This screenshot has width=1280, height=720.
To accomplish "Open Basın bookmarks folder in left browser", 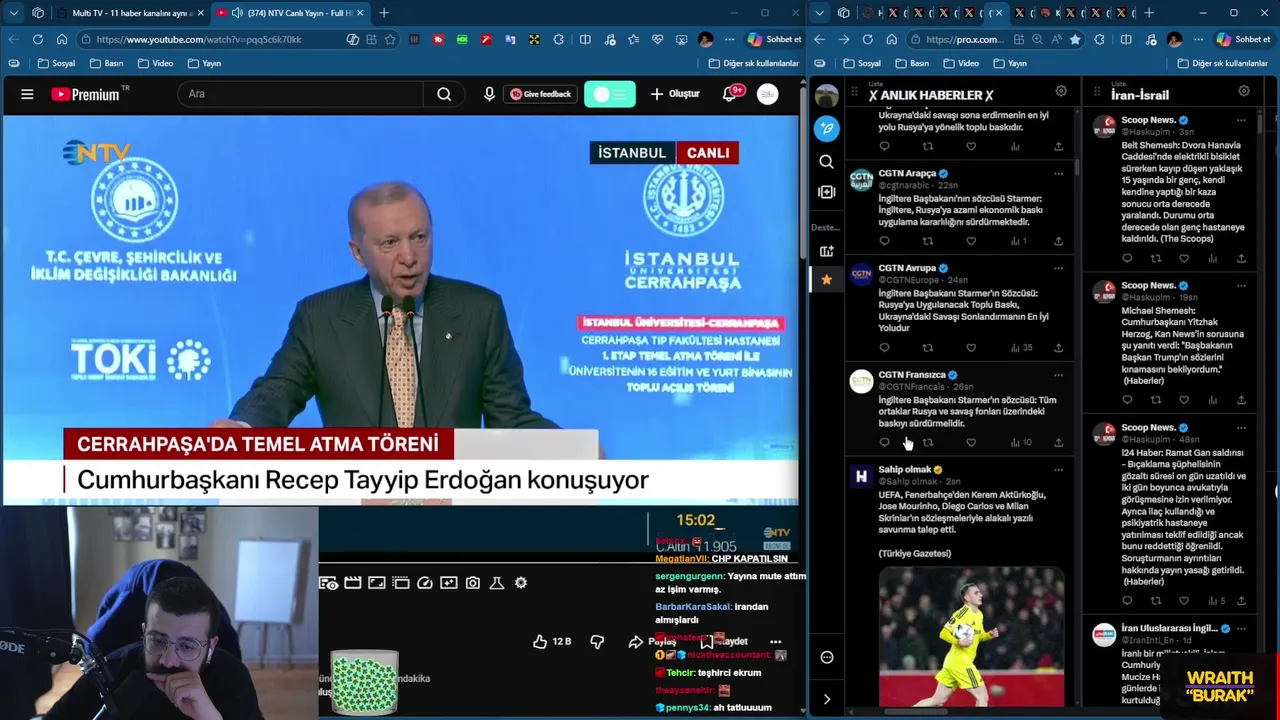I will [x=106, y=63].
